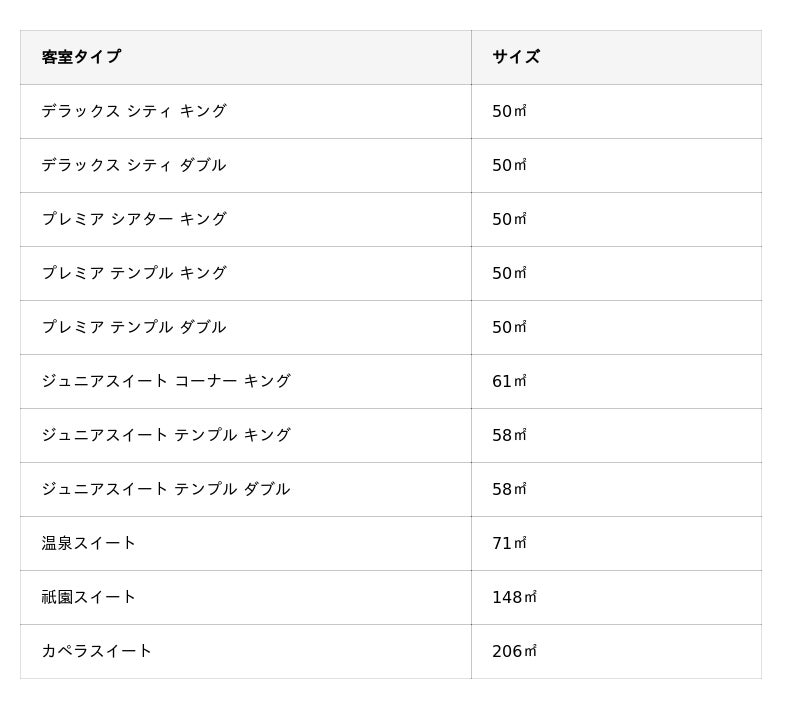This screenshot has height=709, width=800.
Task: Click the ジュニアスイート テンプル キング room name
Action: click(166, 435)
